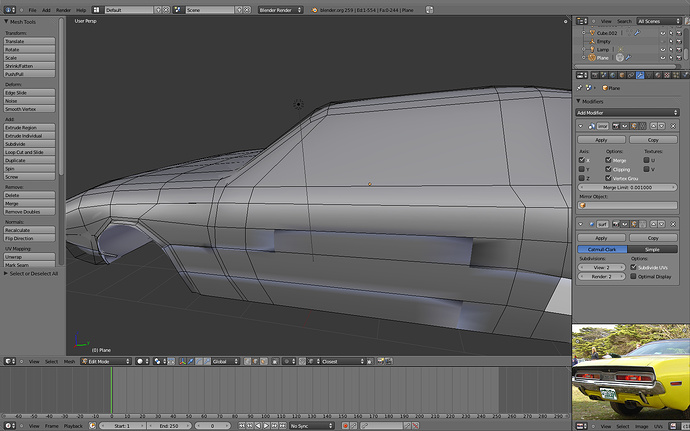Screen dimensions: 690x431
Task: Remove the Mirror modifier with X icon
Action: [673, 126]
